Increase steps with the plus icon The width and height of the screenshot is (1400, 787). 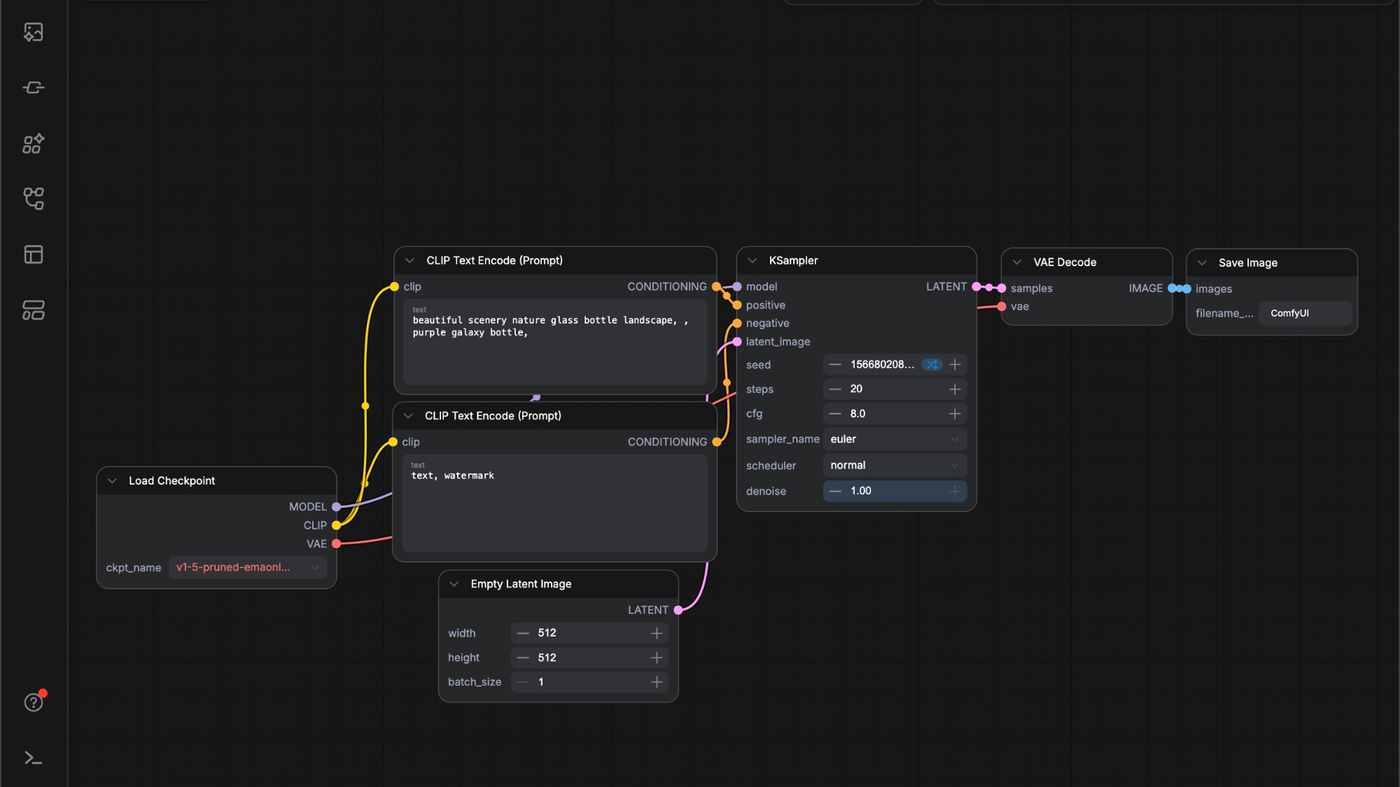(955, 389)
